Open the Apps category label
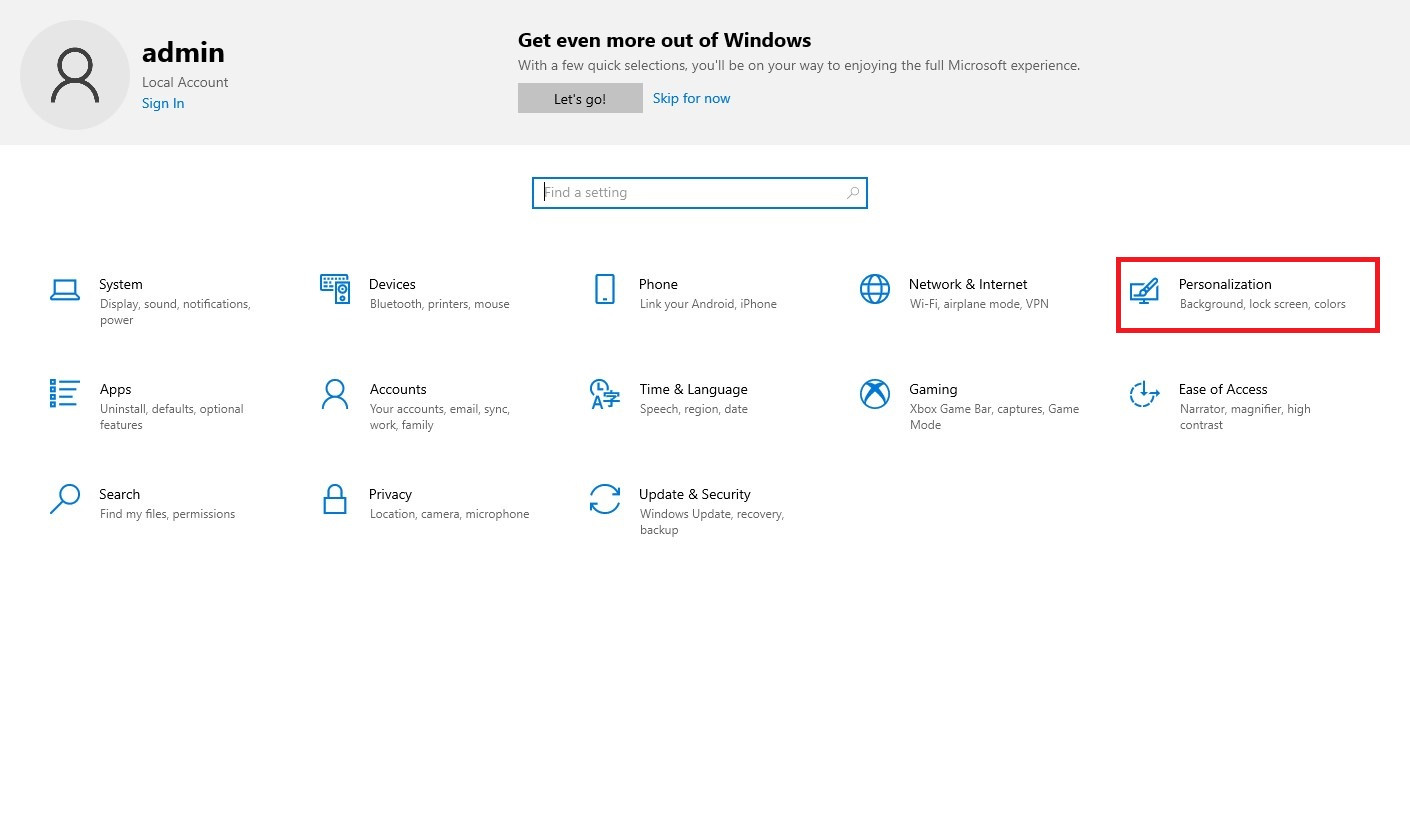The width and height of the screenshot is (1410, 835). 116,389
